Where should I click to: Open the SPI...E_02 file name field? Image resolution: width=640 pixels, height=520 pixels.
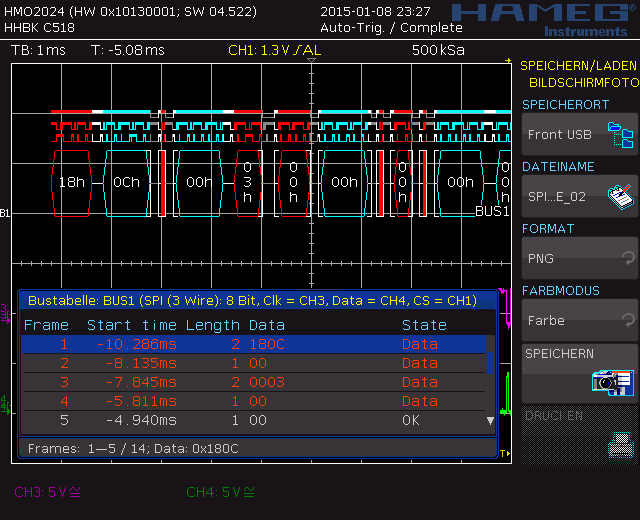tap(580, 196)
